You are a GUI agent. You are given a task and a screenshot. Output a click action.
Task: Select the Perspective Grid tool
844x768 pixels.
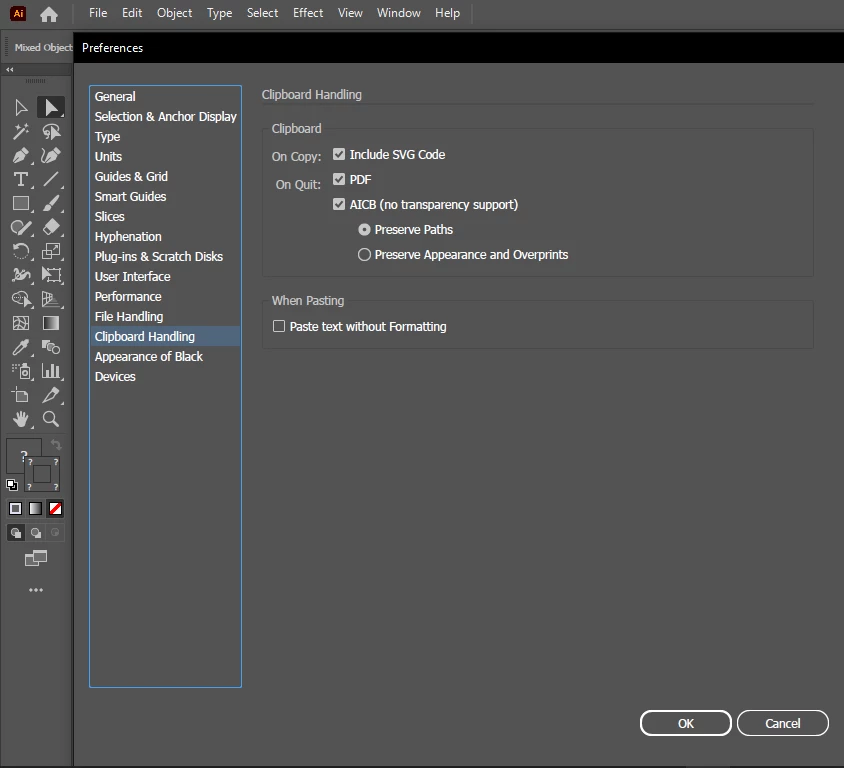coord(51,299)
